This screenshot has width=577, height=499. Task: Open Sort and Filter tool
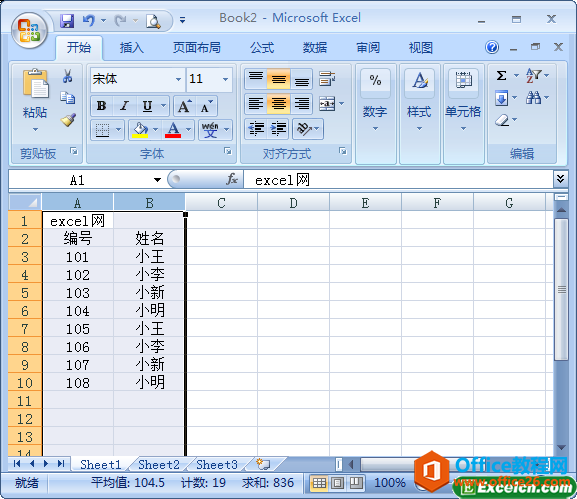[533, 75]
